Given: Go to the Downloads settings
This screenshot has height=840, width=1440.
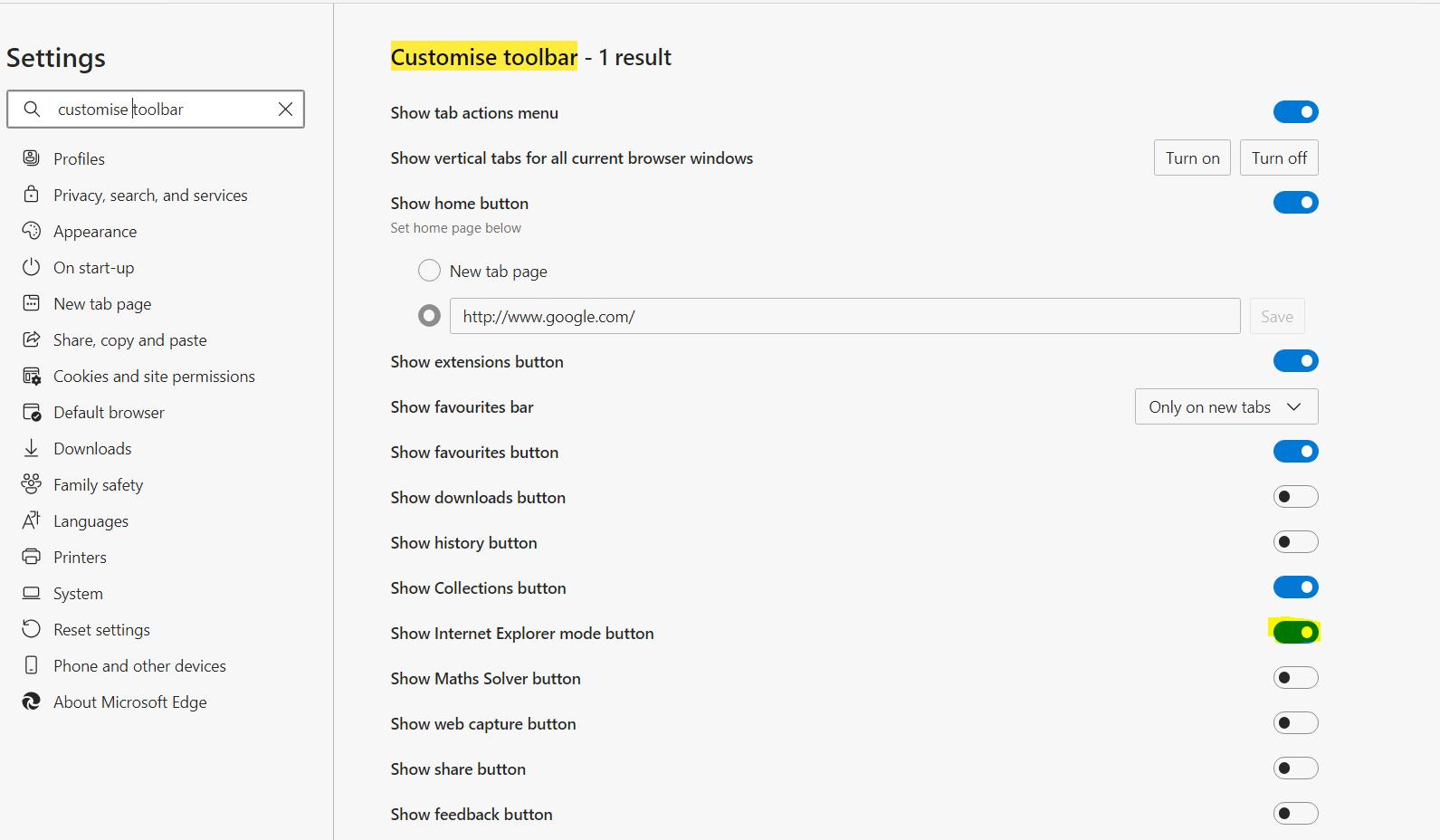Looking at the screenshot, I should [92, 448].
